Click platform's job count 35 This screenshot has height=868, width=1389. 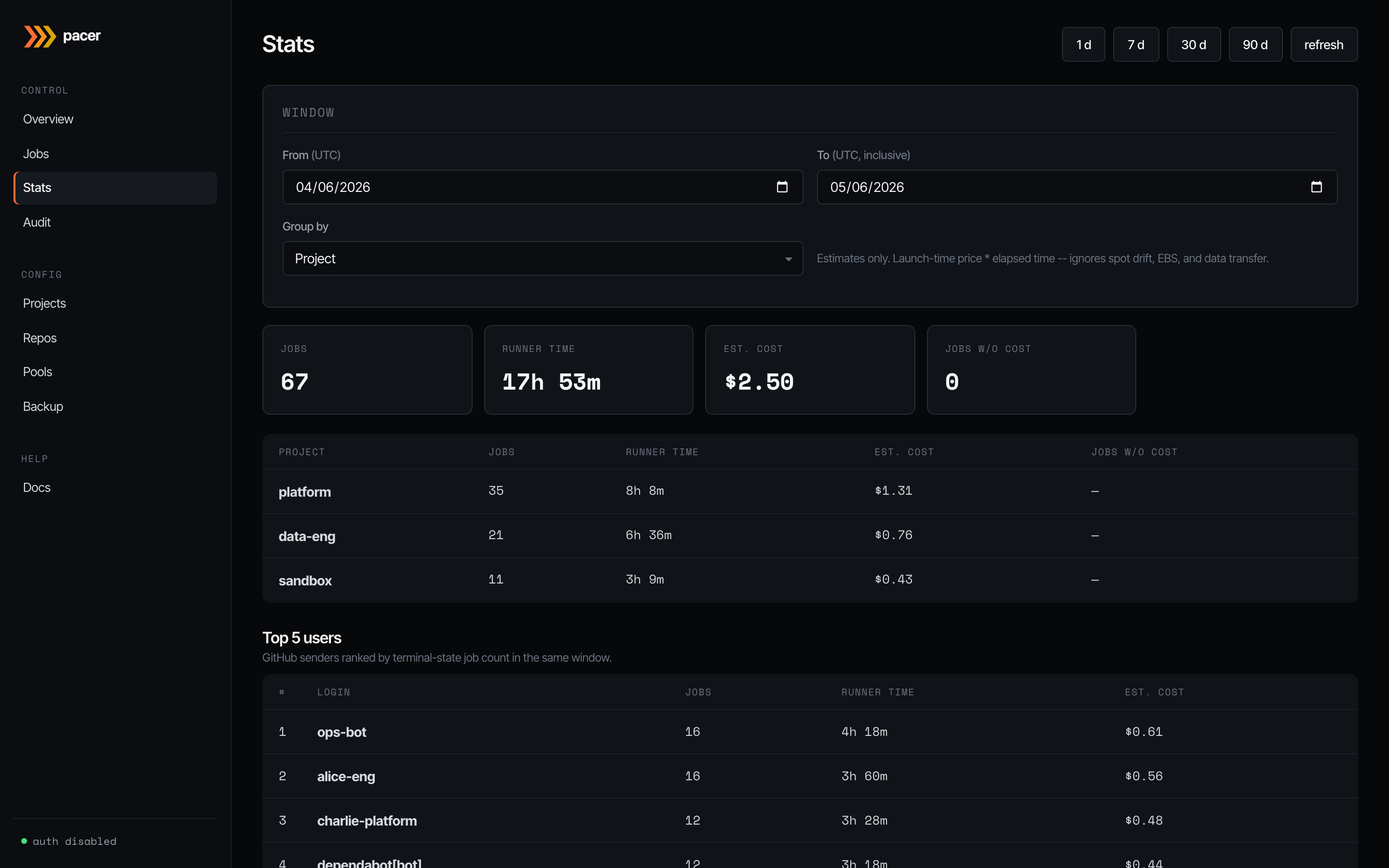pyautogui.click(x=496, y=491)
